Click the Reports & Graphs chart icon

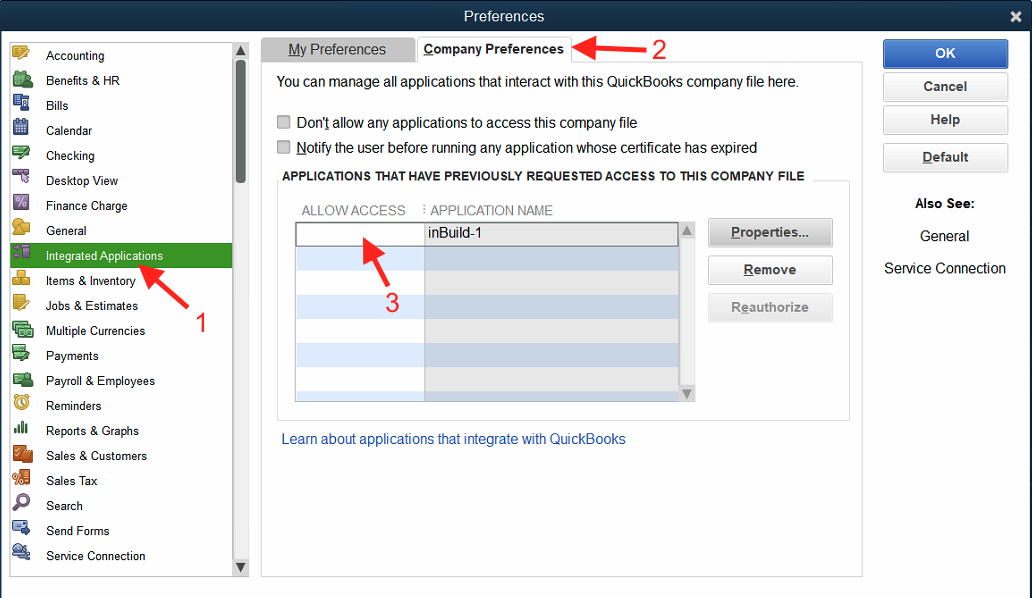click(x=21, y=429)
